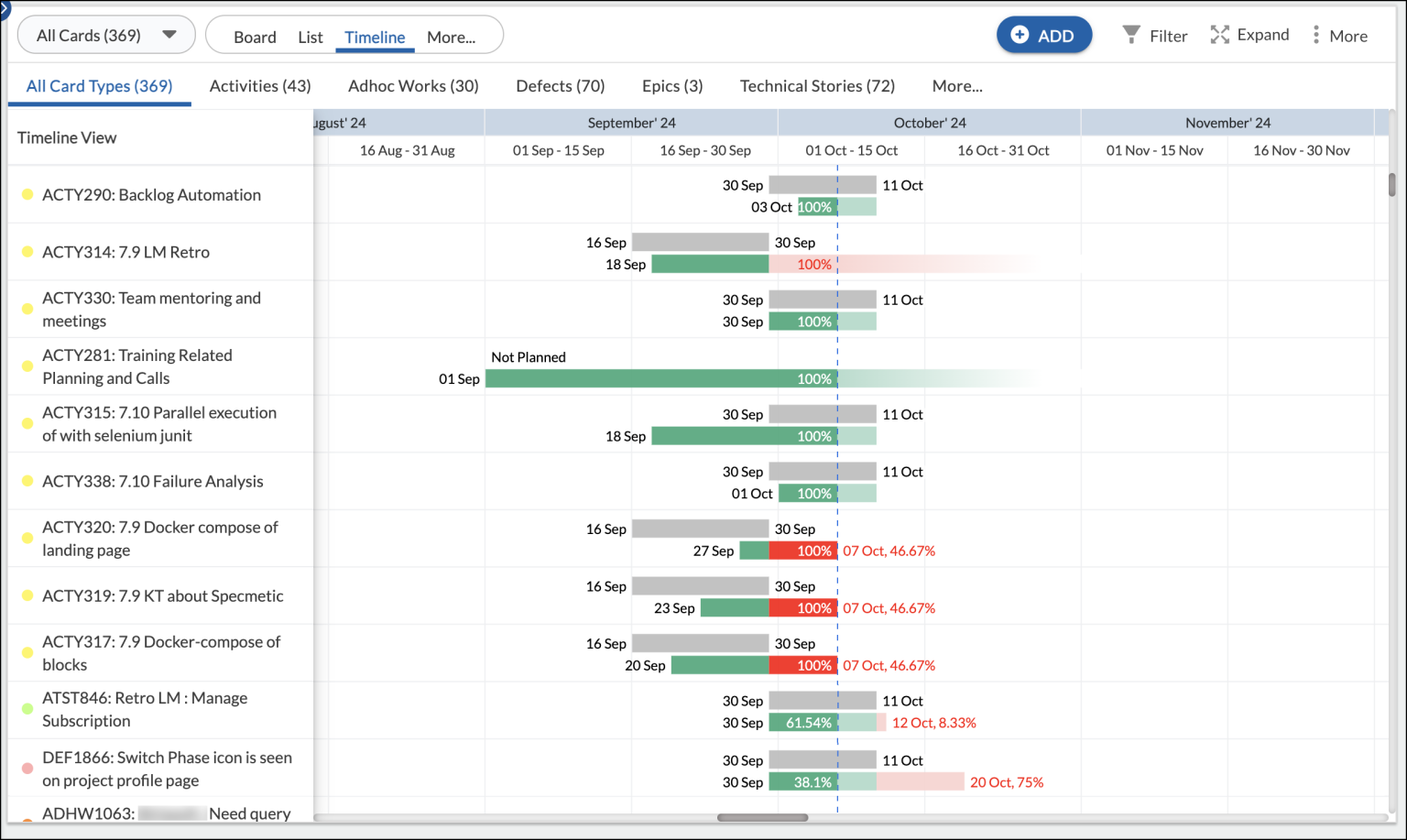Open the All Cards (369) dropdown

(106, 35)
